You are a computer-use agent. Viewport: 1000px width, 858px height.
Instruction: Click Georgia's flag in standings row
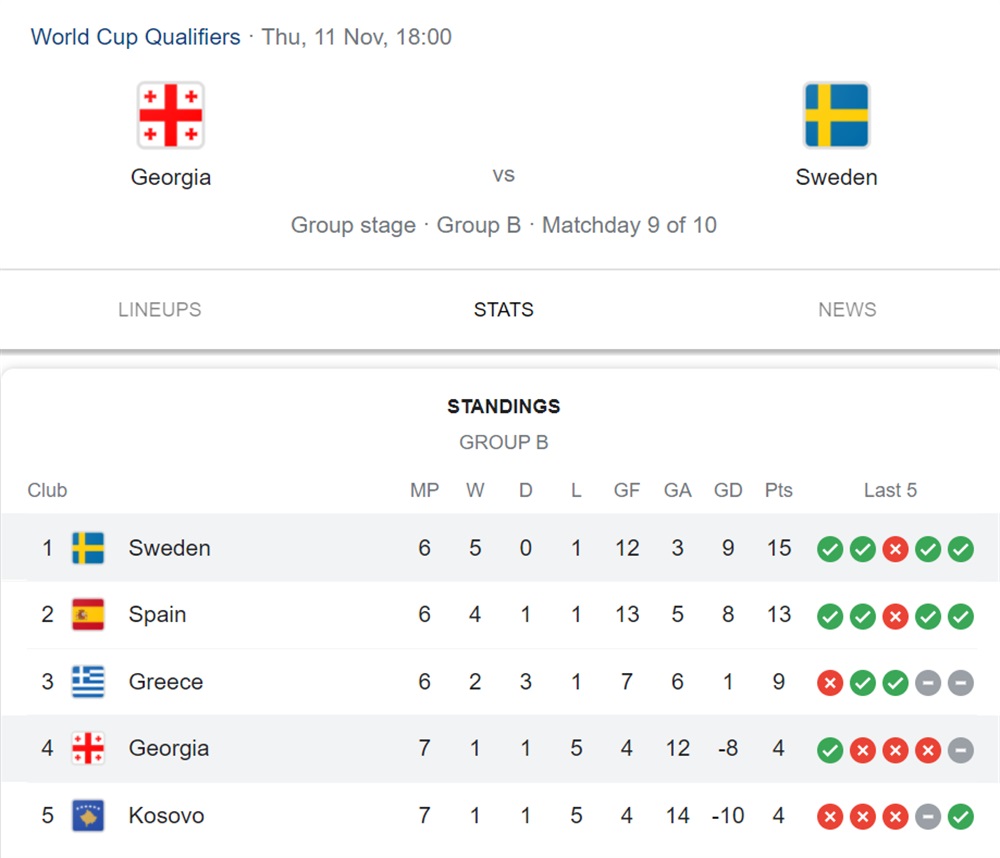(88, 748)
